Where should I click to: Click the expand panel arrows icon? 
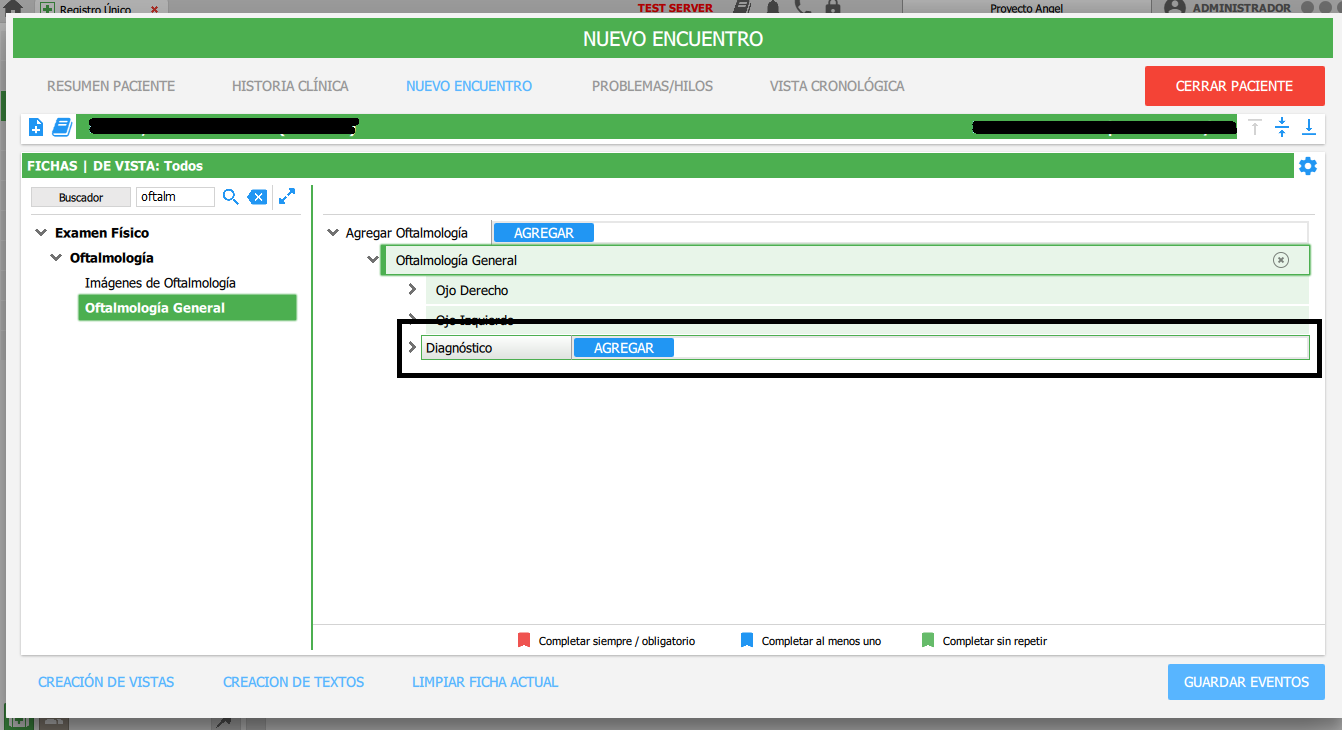(x=287, y=197)
